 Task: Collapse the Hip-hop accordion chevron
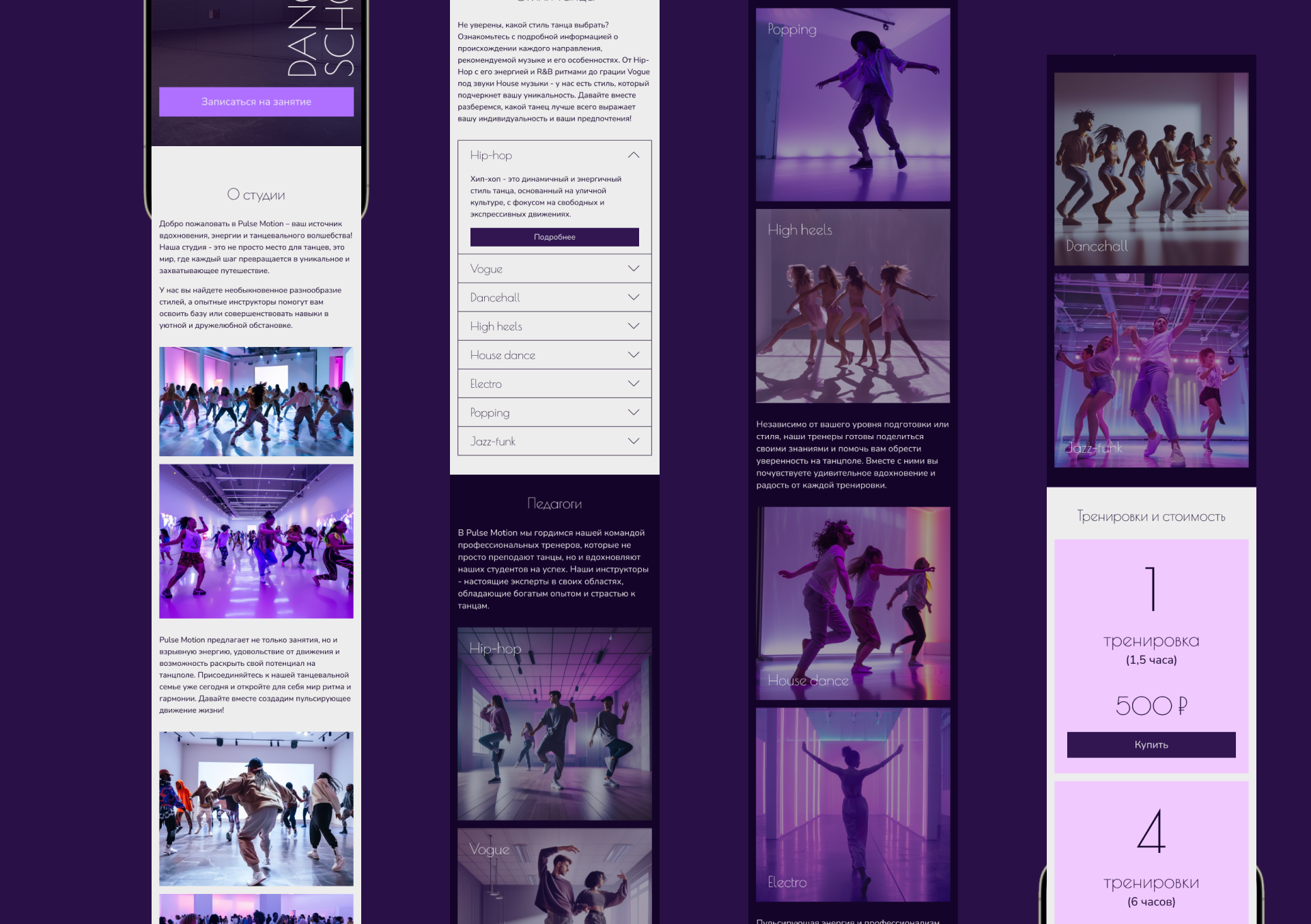tap(633, 155)
